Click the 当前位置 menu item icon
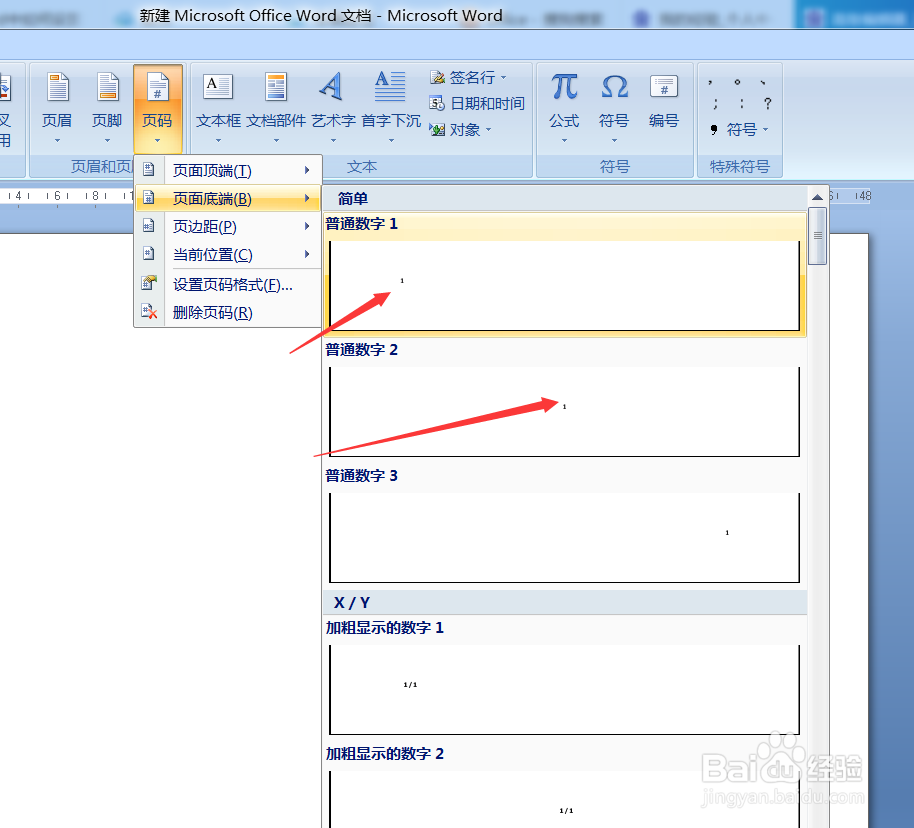Image resolution: width=914 pixels, height=828 pixels. [x=149, y=254]
